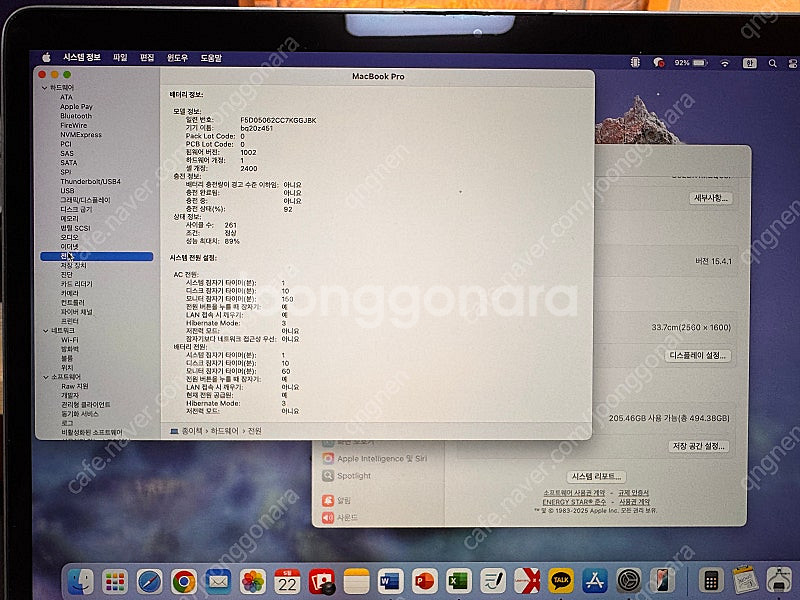Open the App Store from Dock
The image size is (800, 600).
(594, 580)
